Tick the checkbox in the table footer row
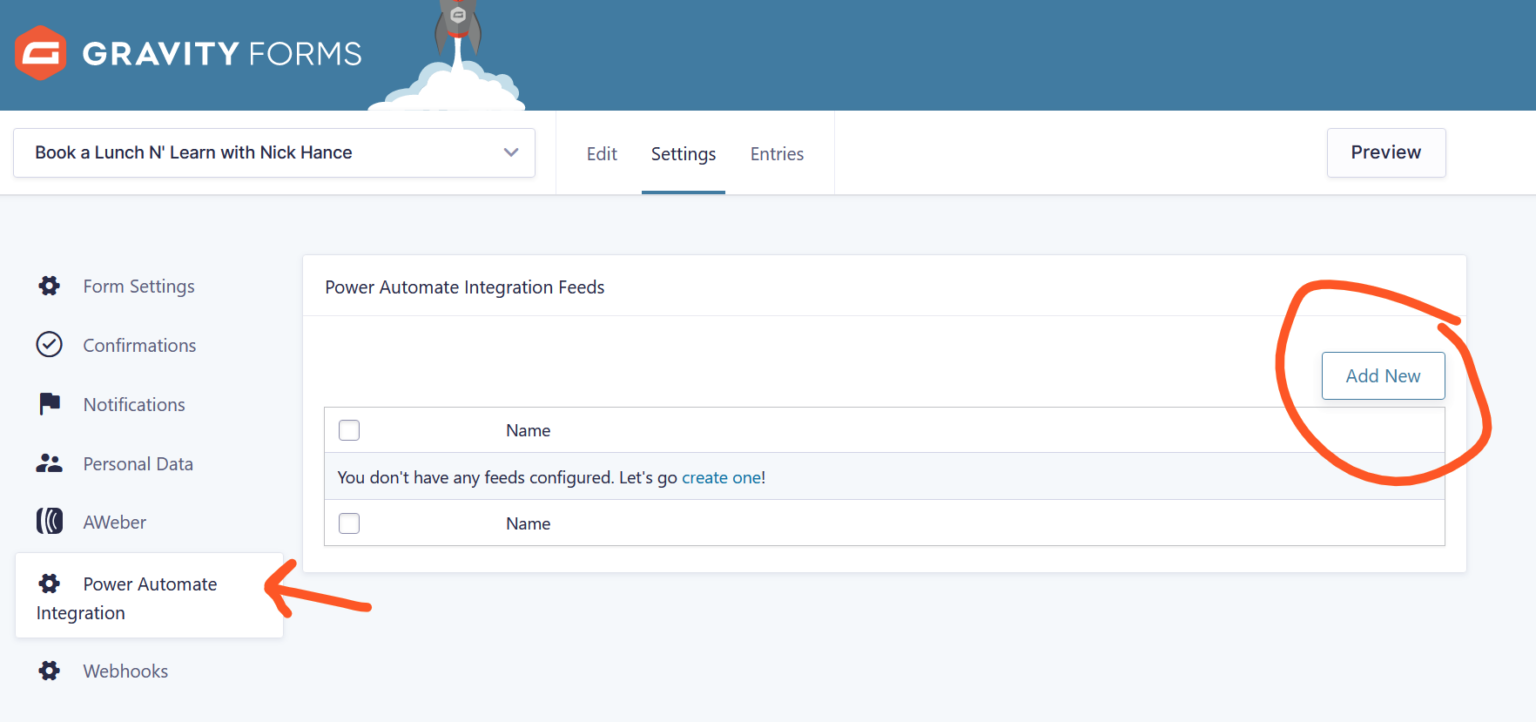1536x722 pixels. [349, 523]
